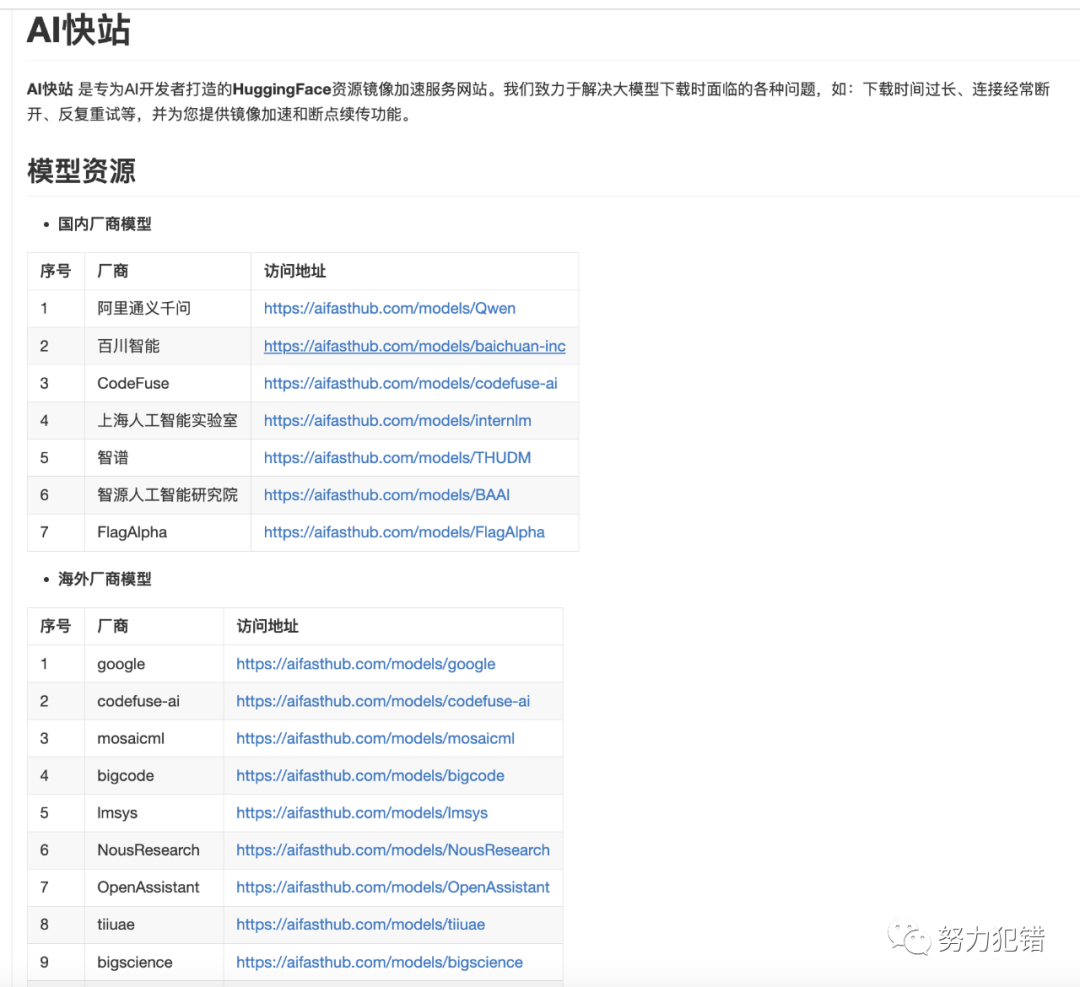Click bold HuggingFace word in intro
This screenshot has width=1080, height=987.
282,90
